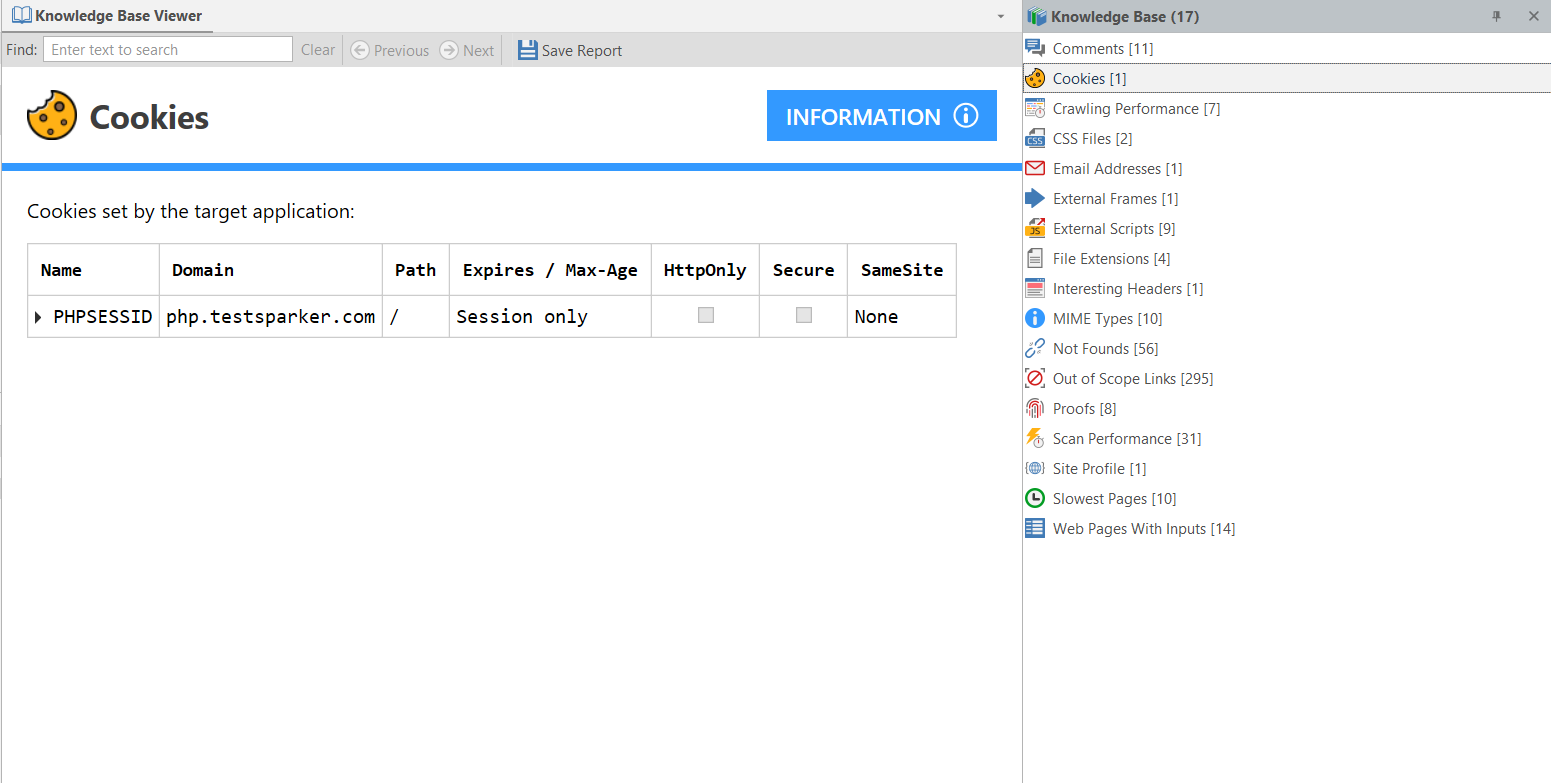The image size is (1551, 783).
Task: Open the Site Profile icon
Action: pos(1035,468)
